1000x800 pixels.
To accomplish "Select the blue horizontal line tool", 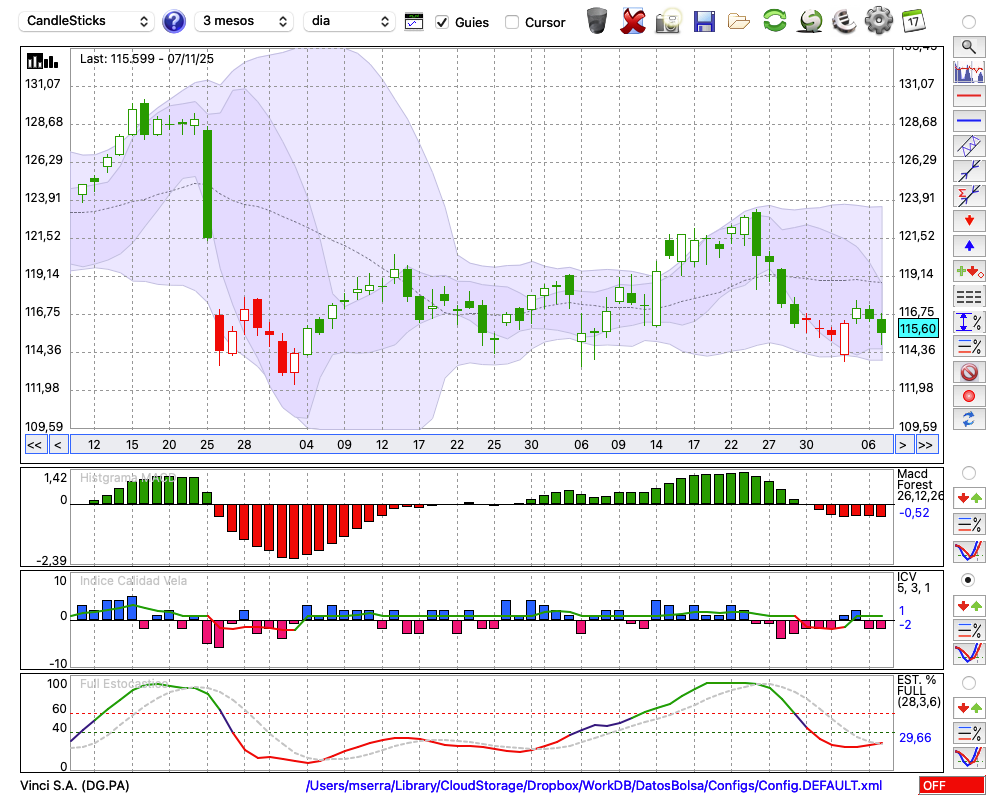I will pos(968,121).
